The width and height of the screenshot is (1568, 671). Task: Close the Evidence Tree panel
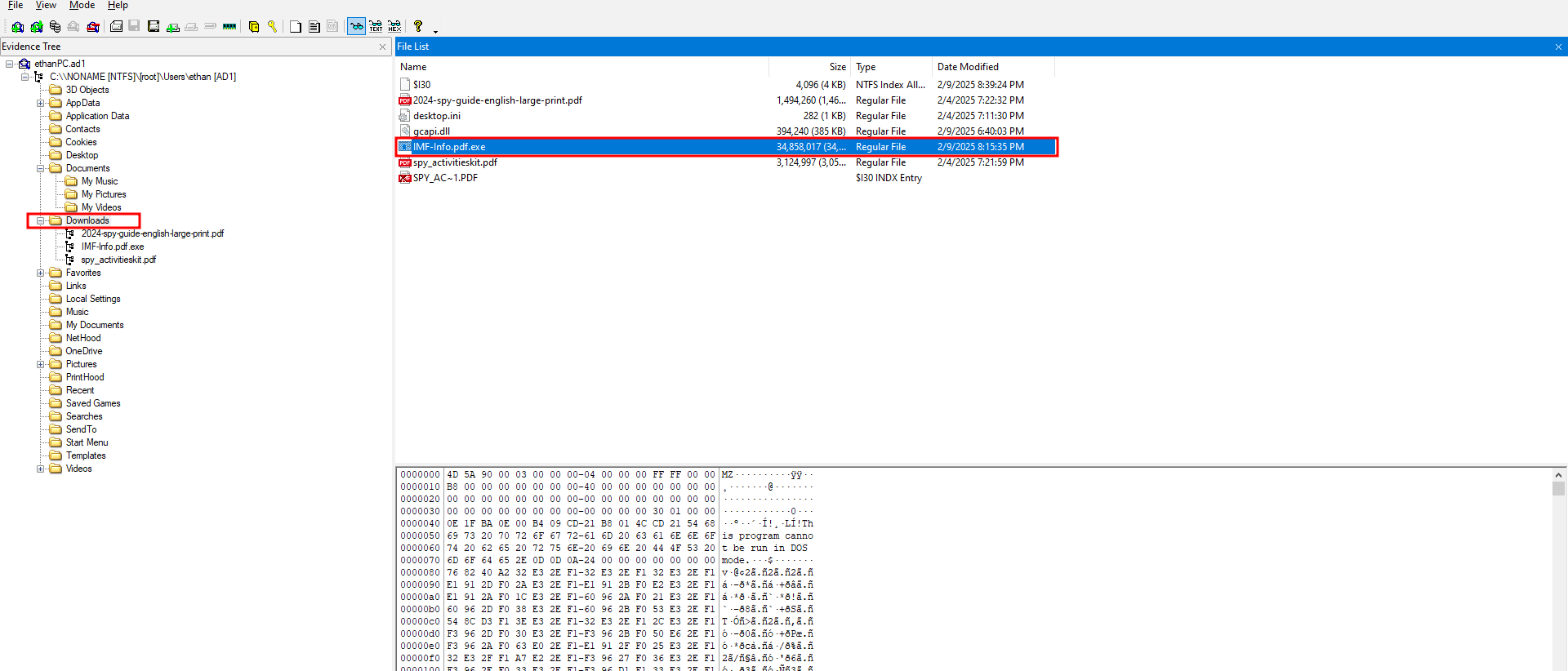tap(382, 47)
